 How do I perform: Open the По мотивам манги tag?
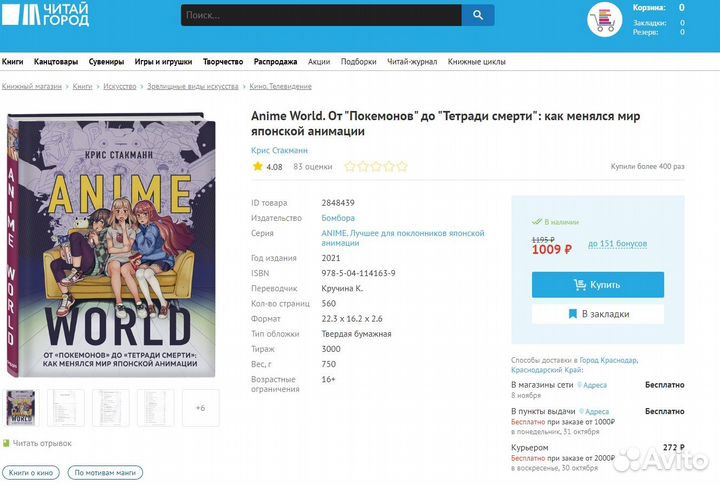click(x=105, y=472)
